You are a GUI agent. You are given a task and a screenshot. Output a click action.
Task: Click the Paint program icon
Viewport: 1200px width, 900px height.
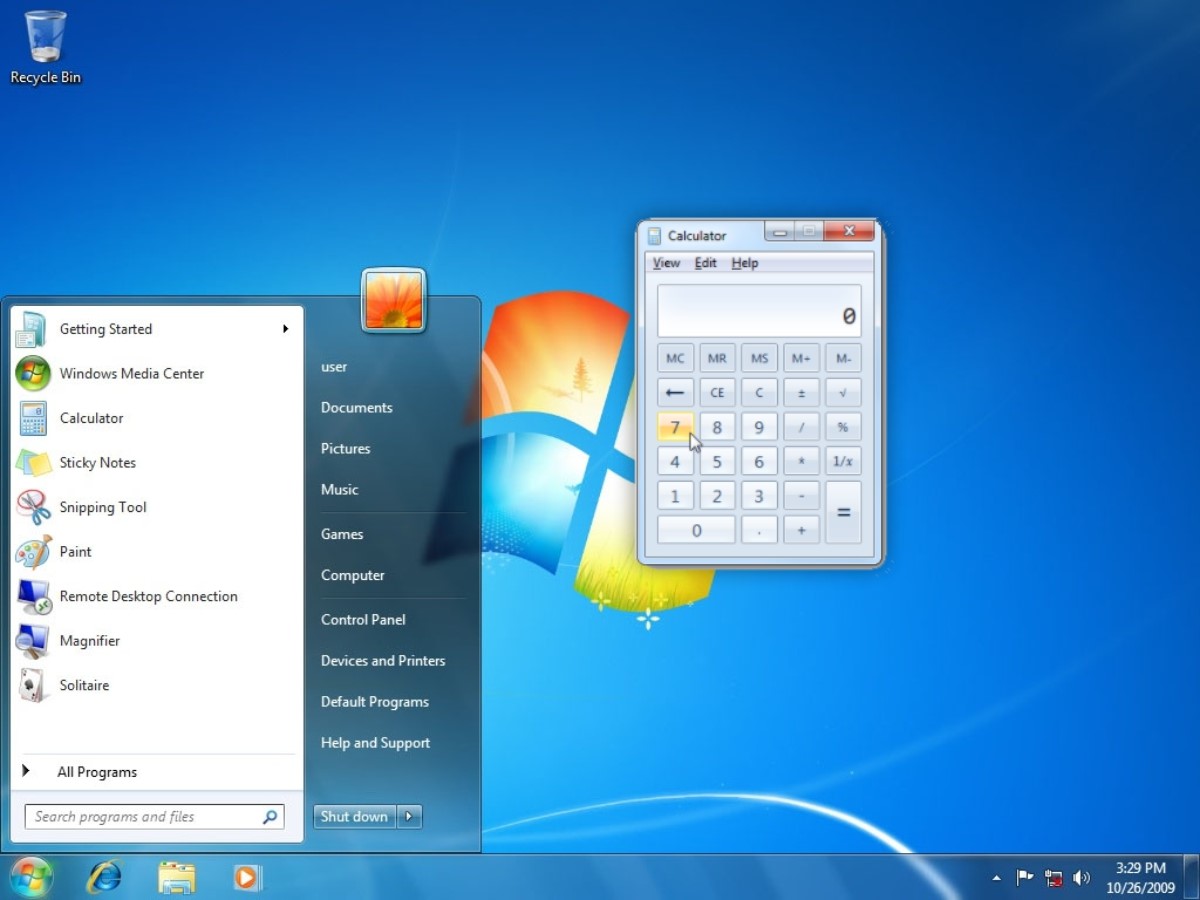click(x=33, y=552)
